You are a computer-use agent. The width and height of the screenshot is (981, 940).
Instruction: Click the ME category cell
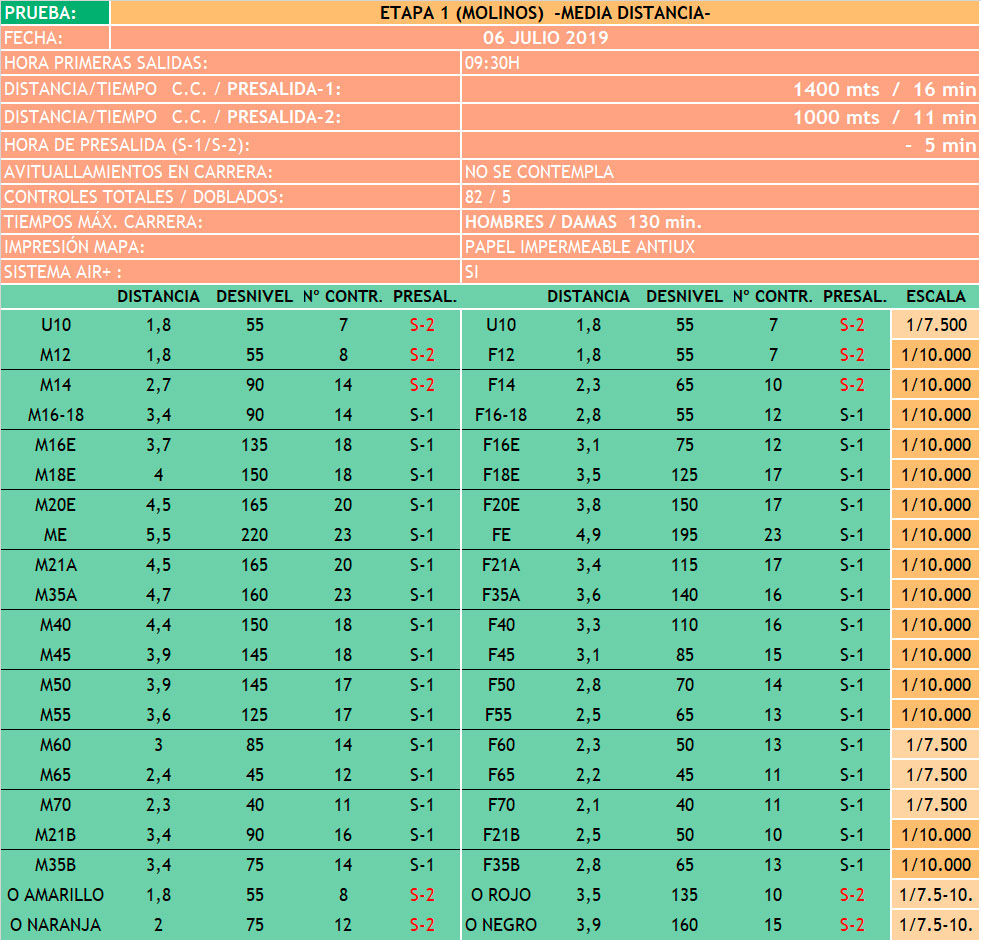click(x=56, y=535)
